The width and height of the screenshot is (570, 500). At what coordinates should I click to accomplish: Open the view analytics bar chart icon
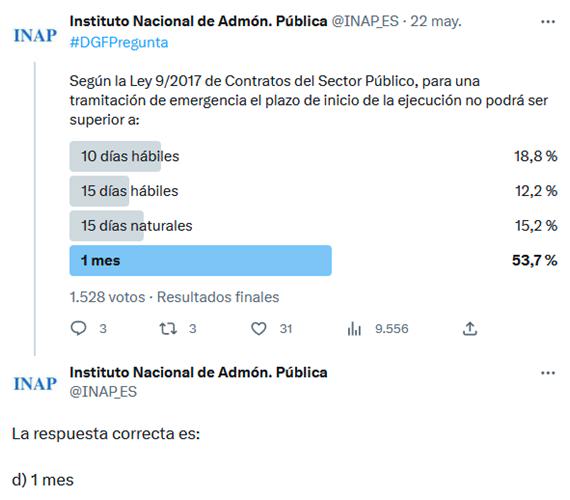(x=354, y=329)
